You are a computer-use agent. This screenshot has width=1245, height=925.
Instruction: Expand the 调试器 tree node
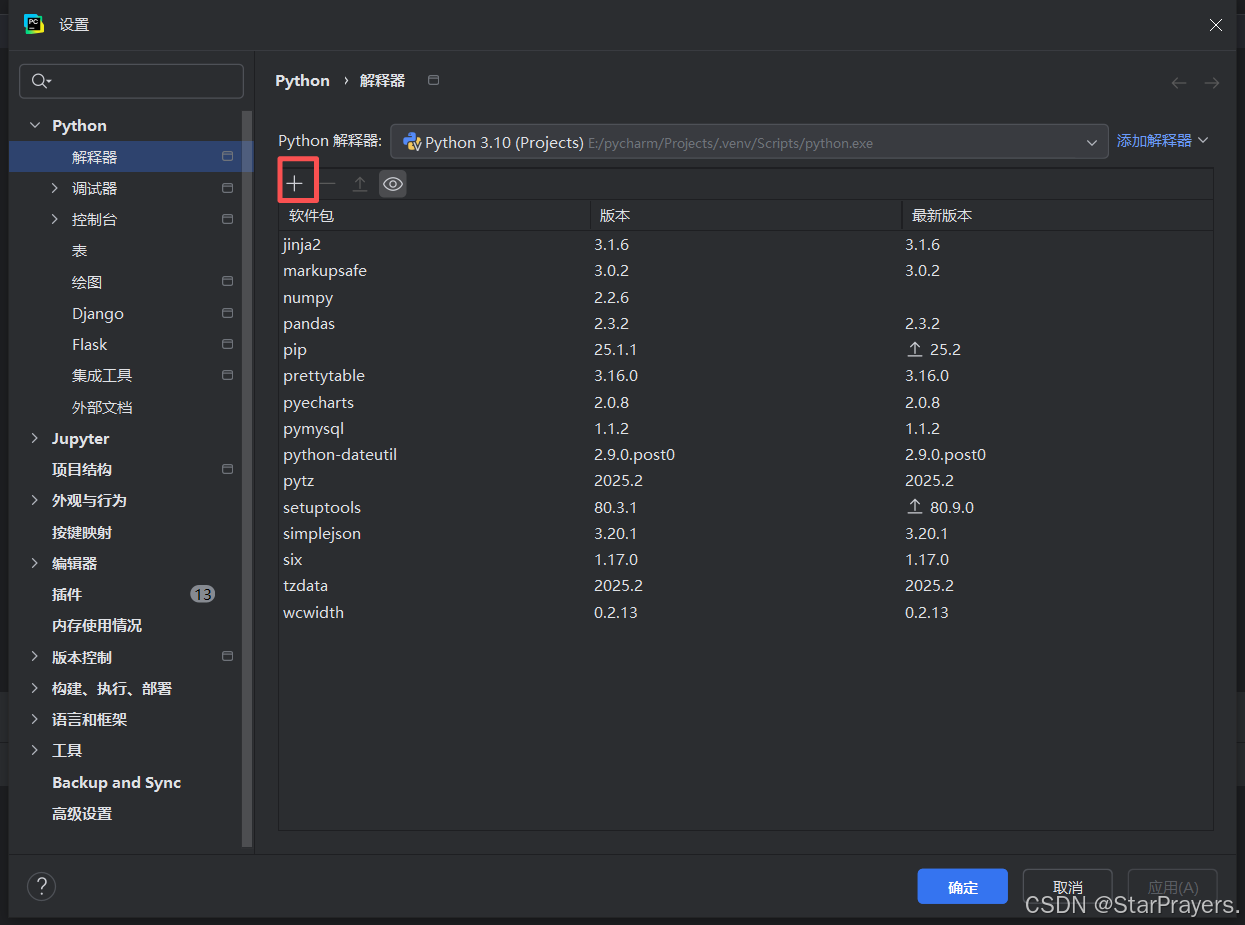click(55, 188)
